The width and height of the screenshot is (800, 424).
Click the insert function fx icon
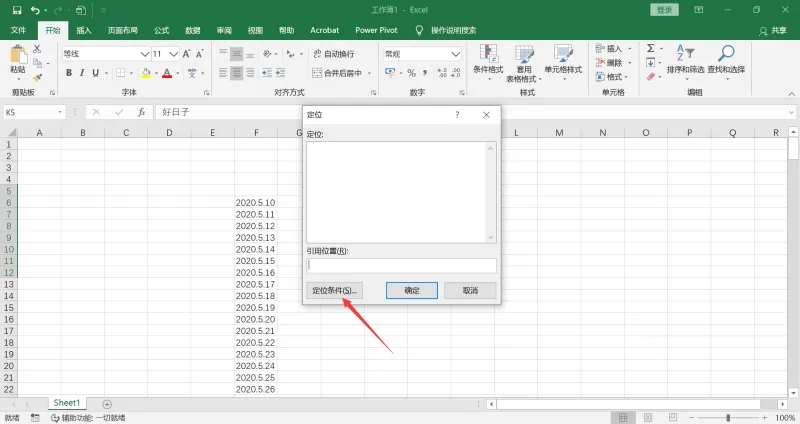click(x=141, y=112)
